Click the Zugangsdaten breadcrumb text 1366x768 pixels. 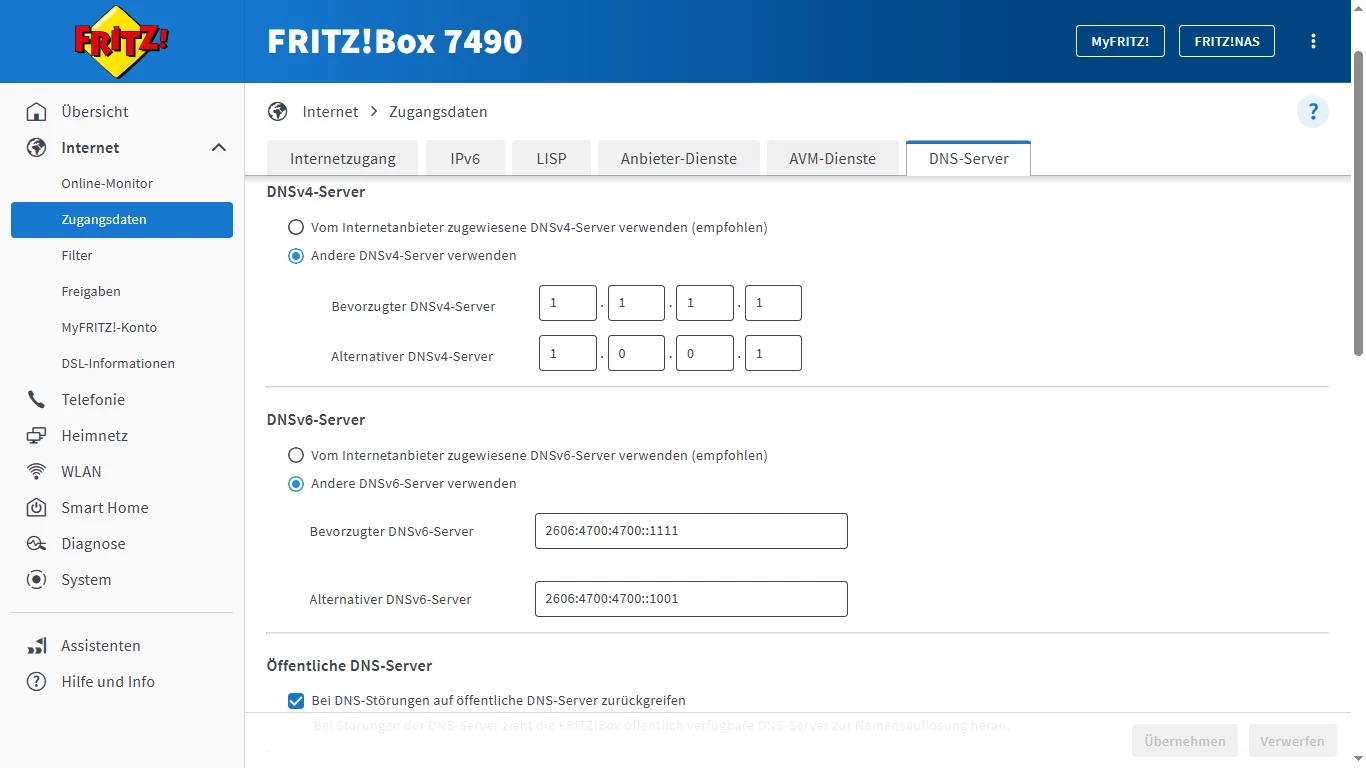point(438,112)
